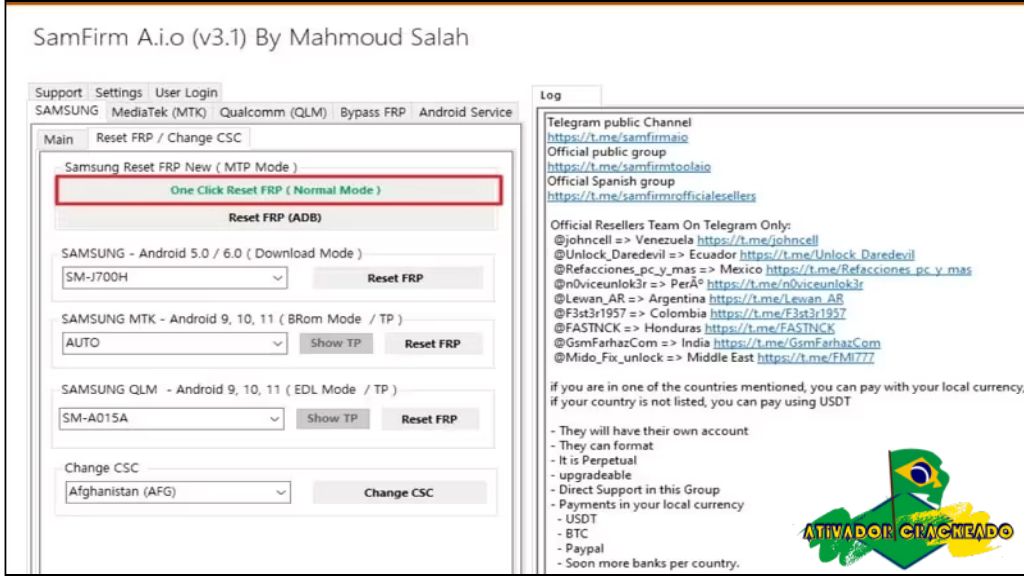Switch to the SAMSUNG tab
The image size is (1024, 576).
tap(67, 110)
